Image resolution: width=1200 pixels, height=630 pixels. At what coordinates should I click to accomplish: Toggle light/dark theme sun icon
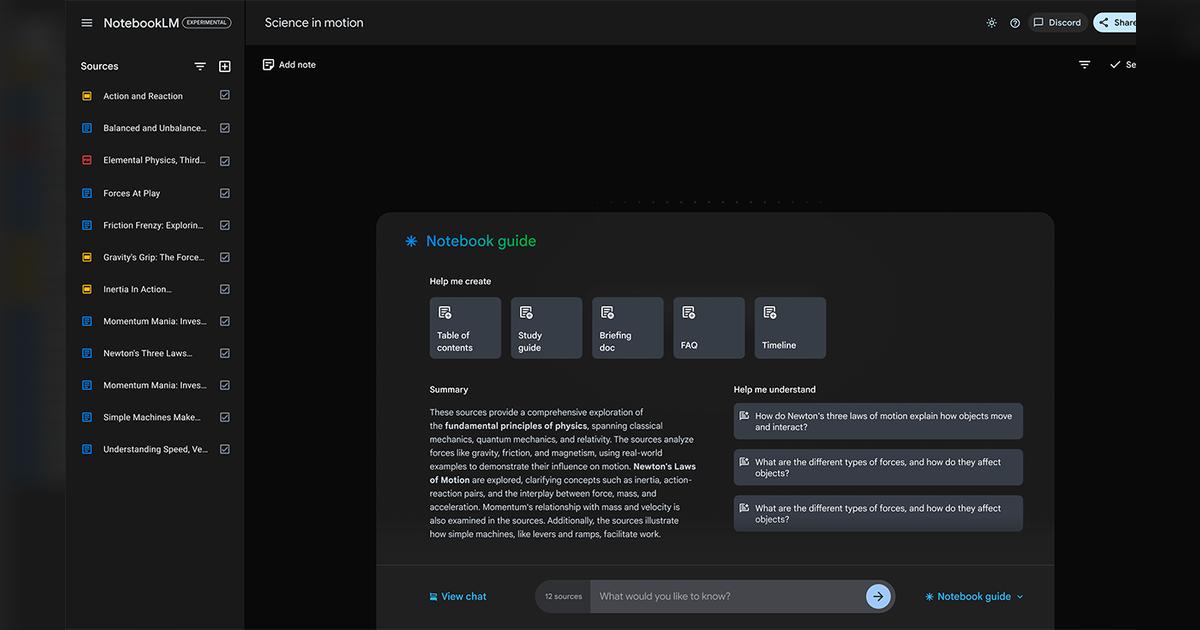coord(991,23)
